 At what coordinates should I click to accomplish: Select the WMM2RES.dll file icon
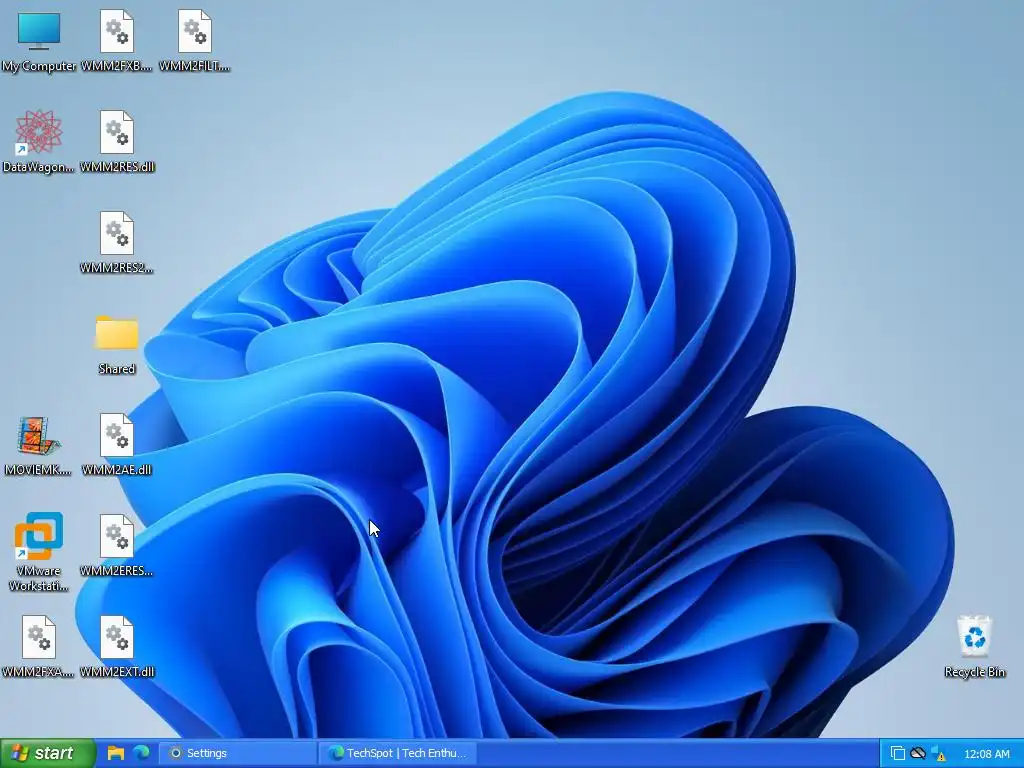(117, 141)
